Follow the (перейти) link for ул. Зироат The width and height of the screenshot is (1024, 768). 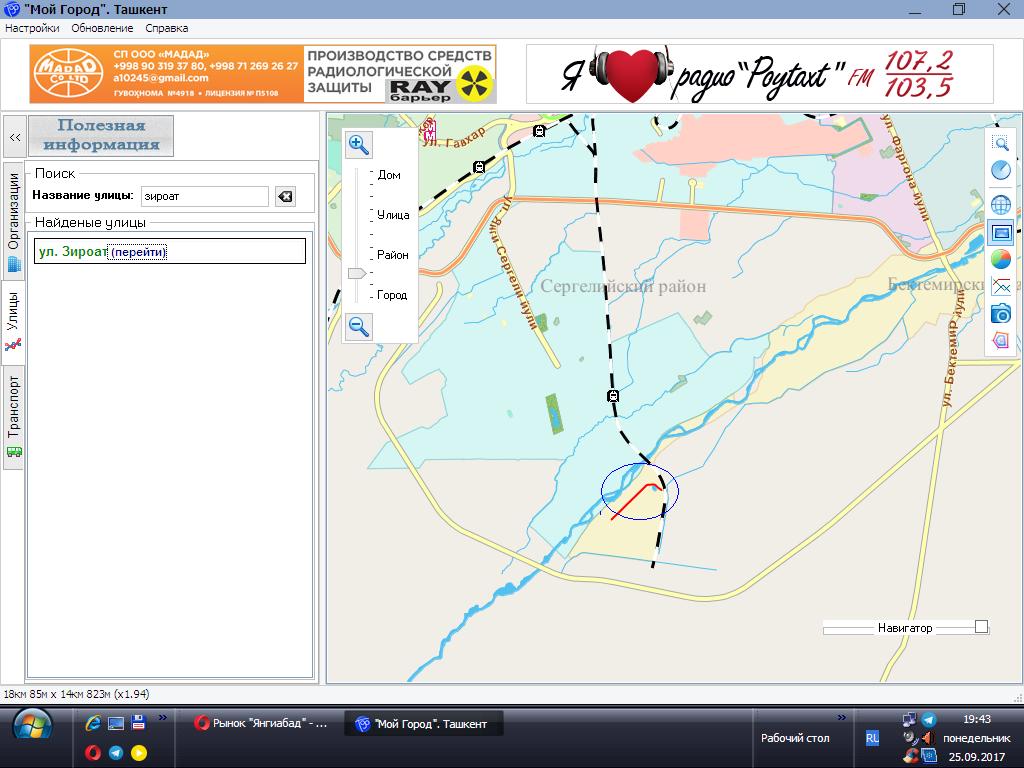pos(138,252)
